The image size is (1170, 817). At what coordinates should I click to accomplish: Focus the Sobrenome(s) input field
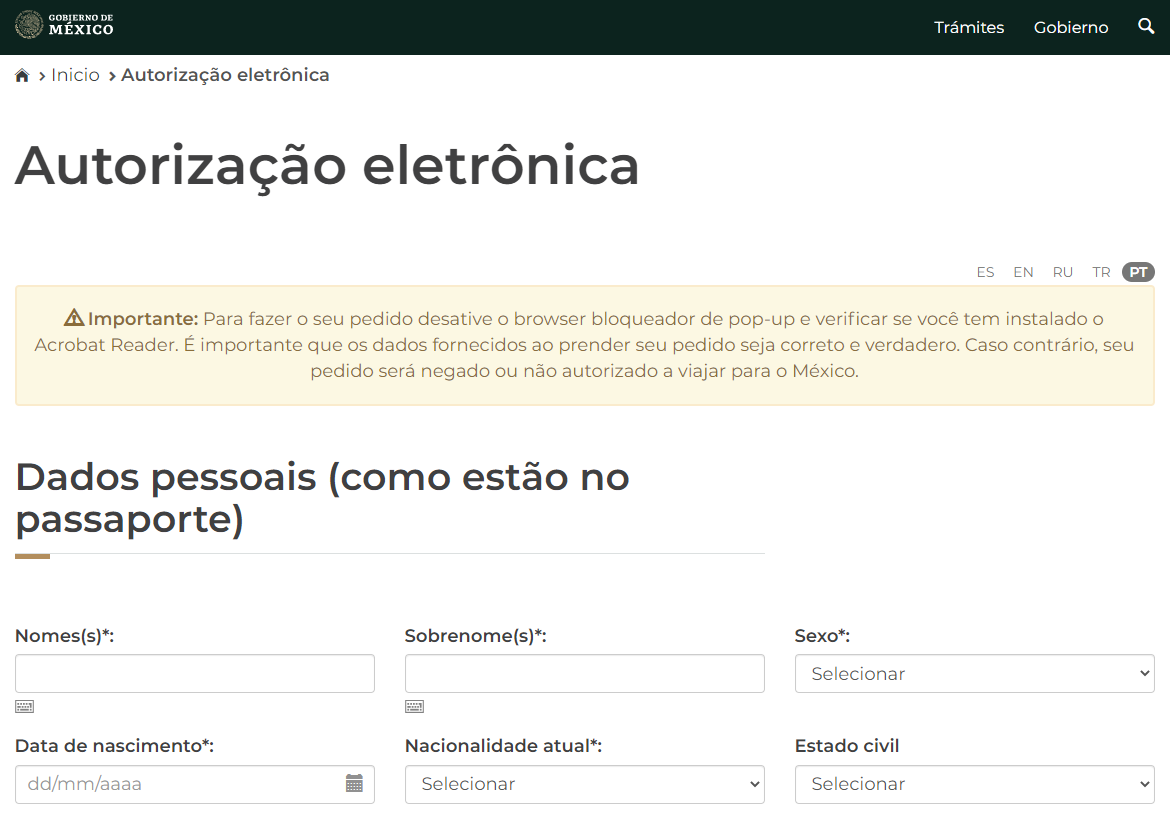pyautogui.click(x=584, y=674)
